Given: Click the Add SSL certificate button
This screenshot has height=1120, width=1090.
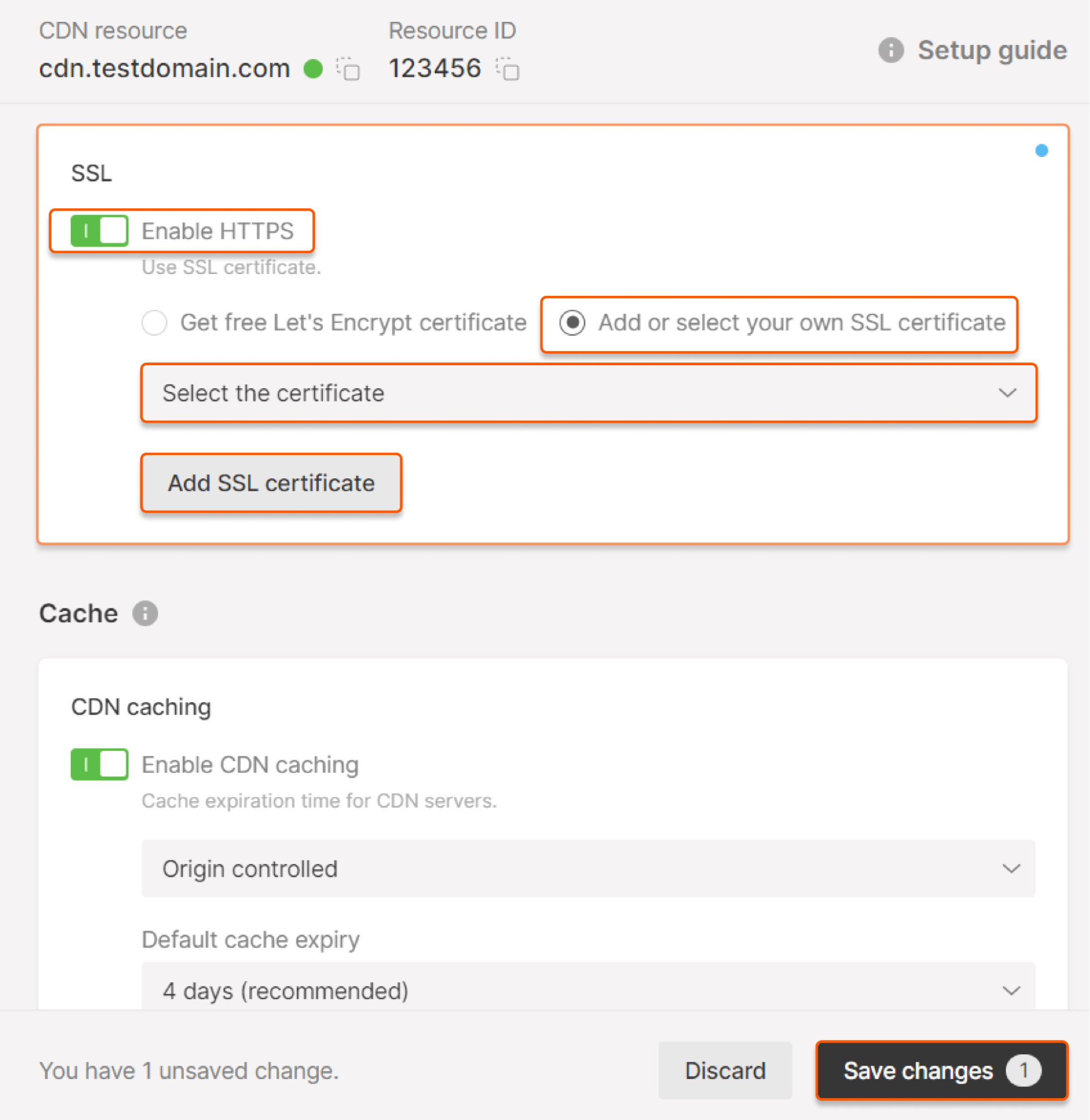Looking at the screenshot, I should (271, 482).
